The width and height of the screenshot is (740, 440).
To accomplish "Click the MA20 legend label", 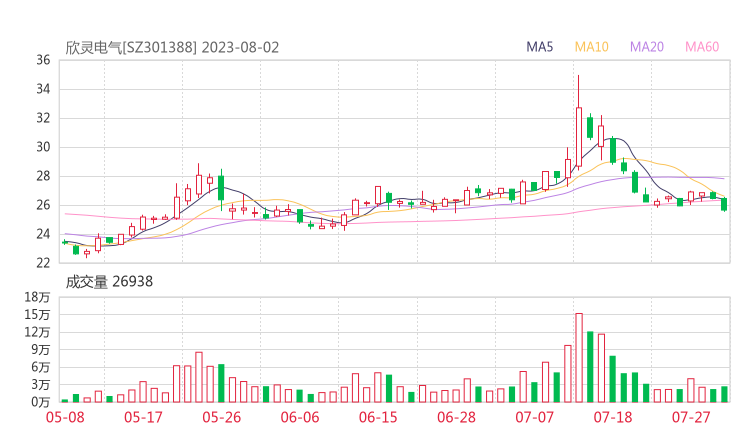I will tap(647, 47).
